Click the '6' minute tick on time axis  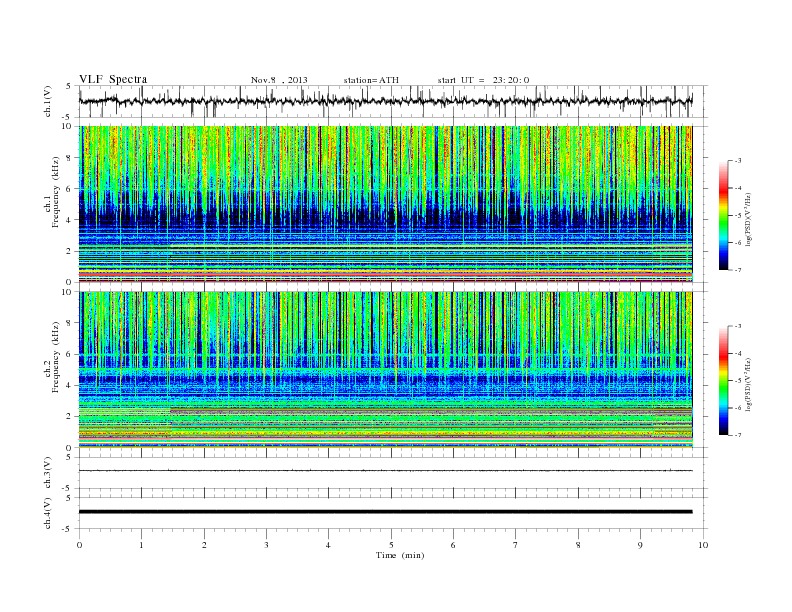pyautogui.click(x=453, y=545)
